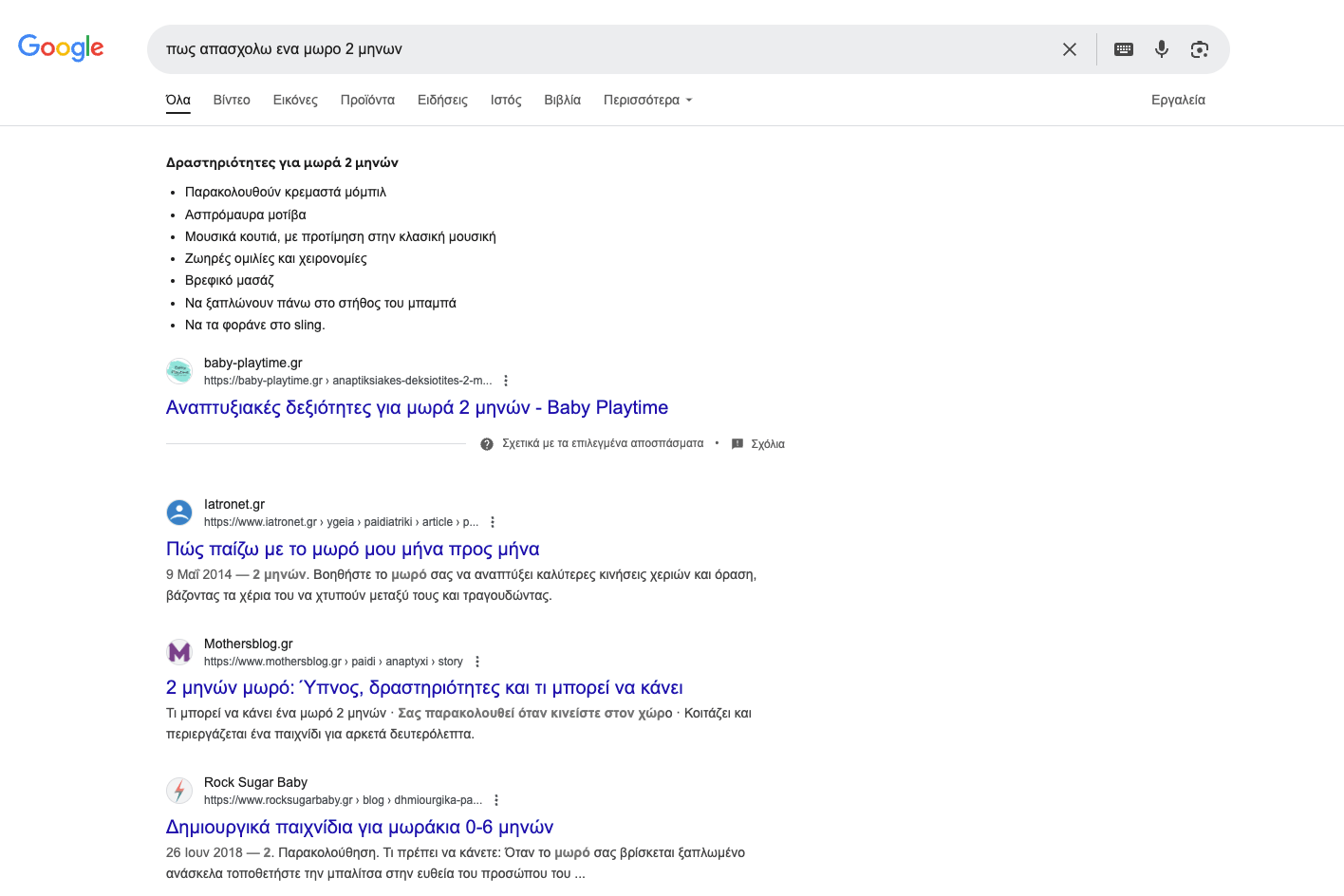Start voice search with microphone icon
The image size is (1344, 896).
pyautogui.click(x=1162, y=49)
